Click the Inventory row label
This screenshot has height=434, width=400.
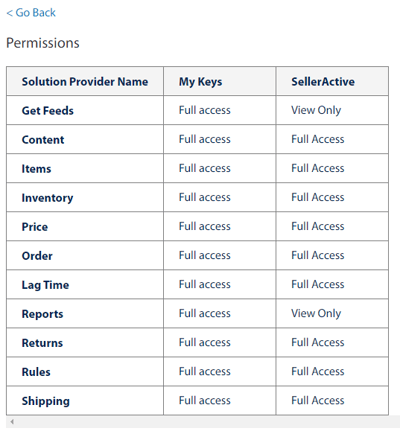pos(47,198)
